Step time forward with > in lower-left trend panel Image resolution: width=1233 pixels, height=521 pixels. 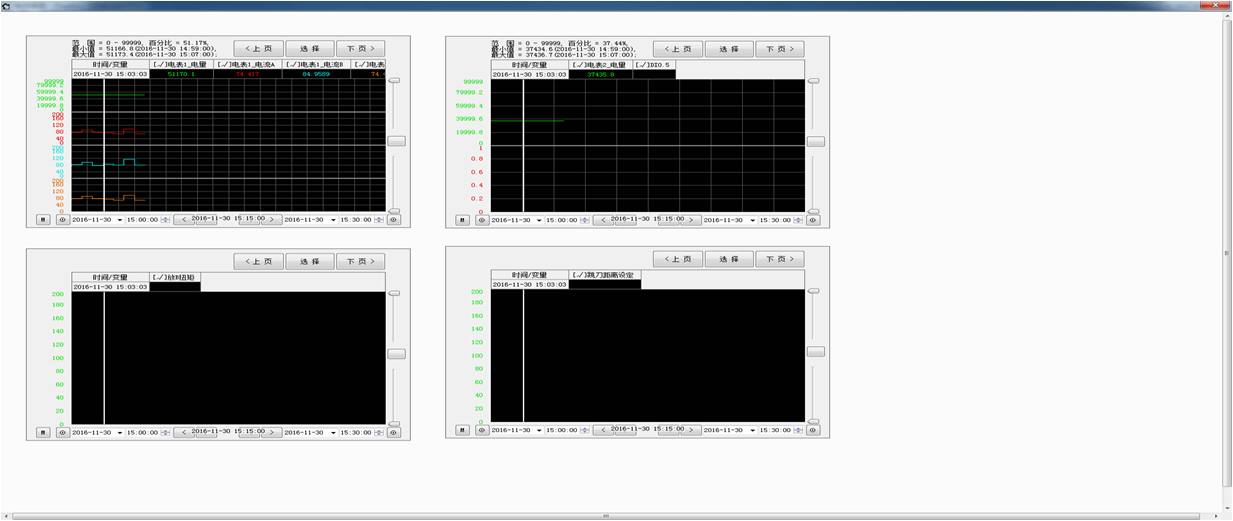pos(271,432)
